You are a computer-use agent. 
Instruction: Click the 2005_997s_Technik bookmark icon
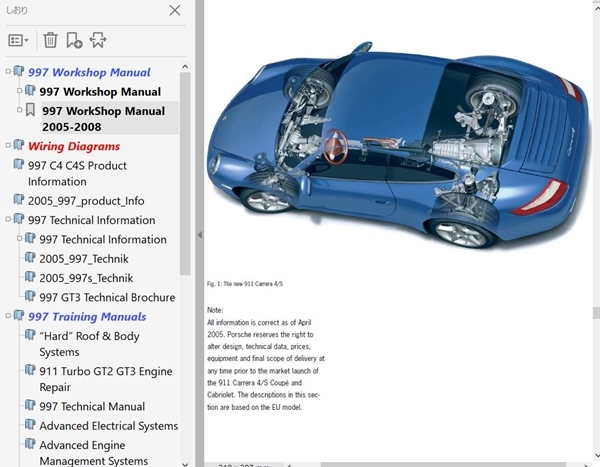[30, 276]
